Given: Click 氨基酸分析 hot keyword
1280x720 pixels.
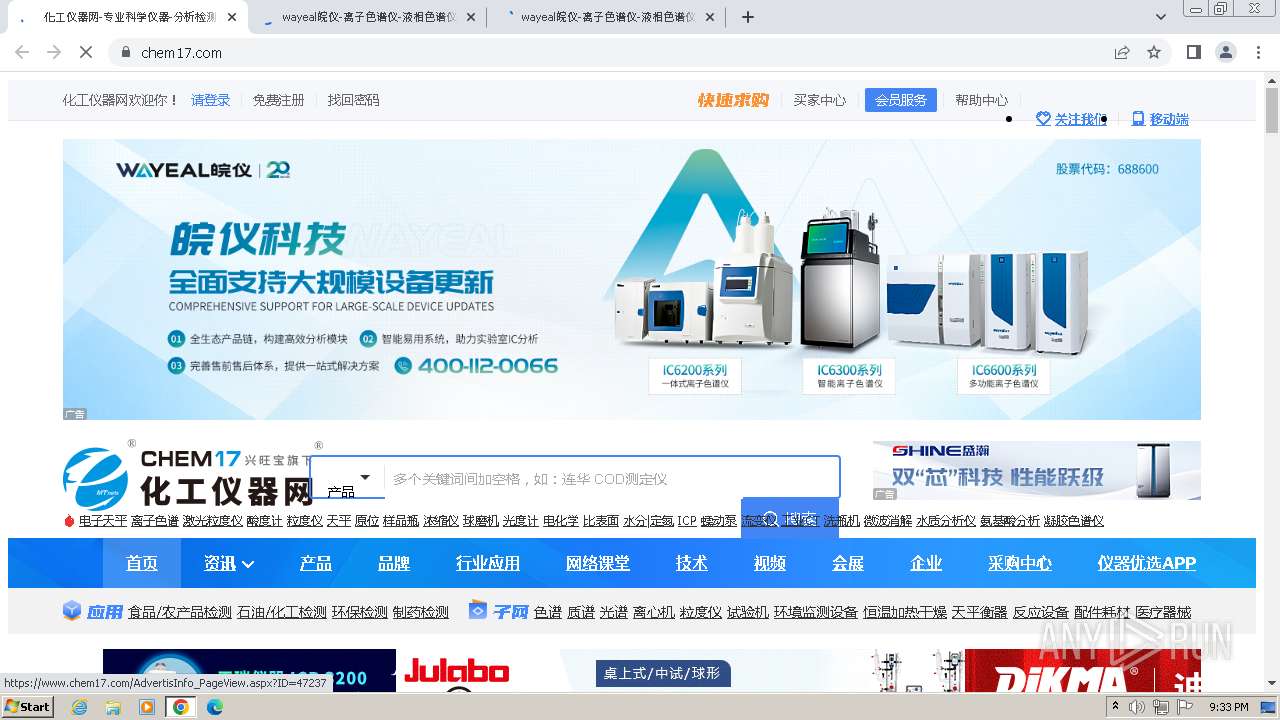Looking at the screenshot, I should [x=1010, y=521].
